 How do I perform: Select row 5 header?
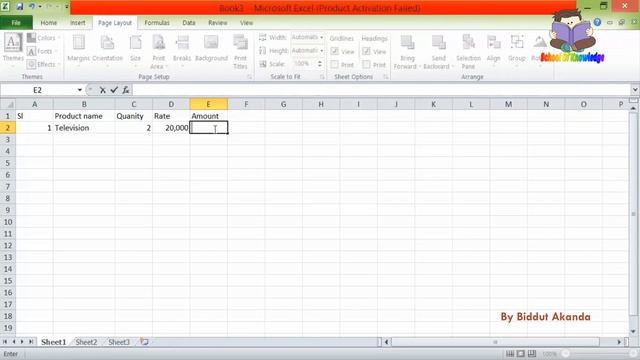(x=8, y=163)
